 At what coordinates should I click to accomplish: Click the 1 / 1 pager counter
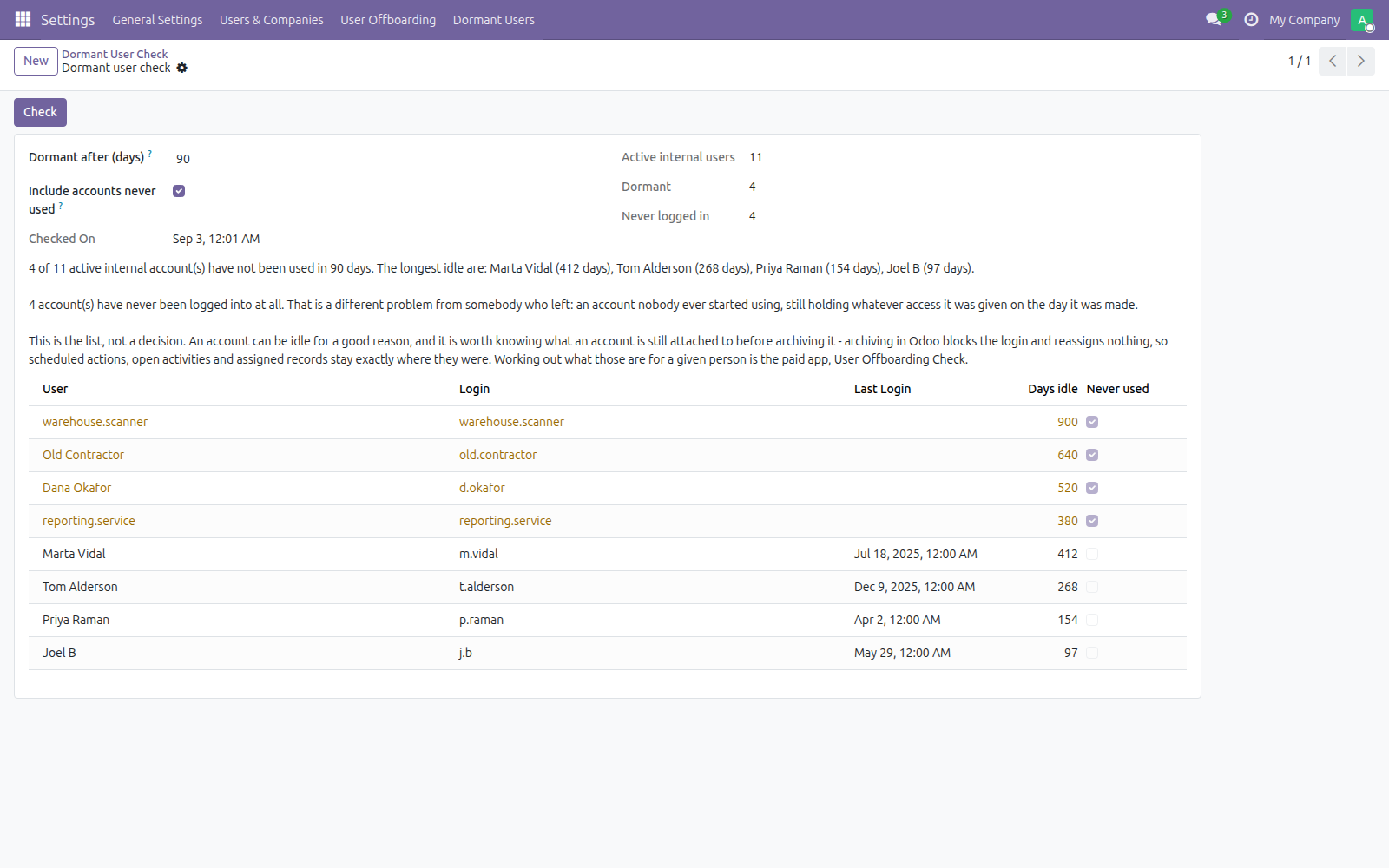[x=1299, y=61]
